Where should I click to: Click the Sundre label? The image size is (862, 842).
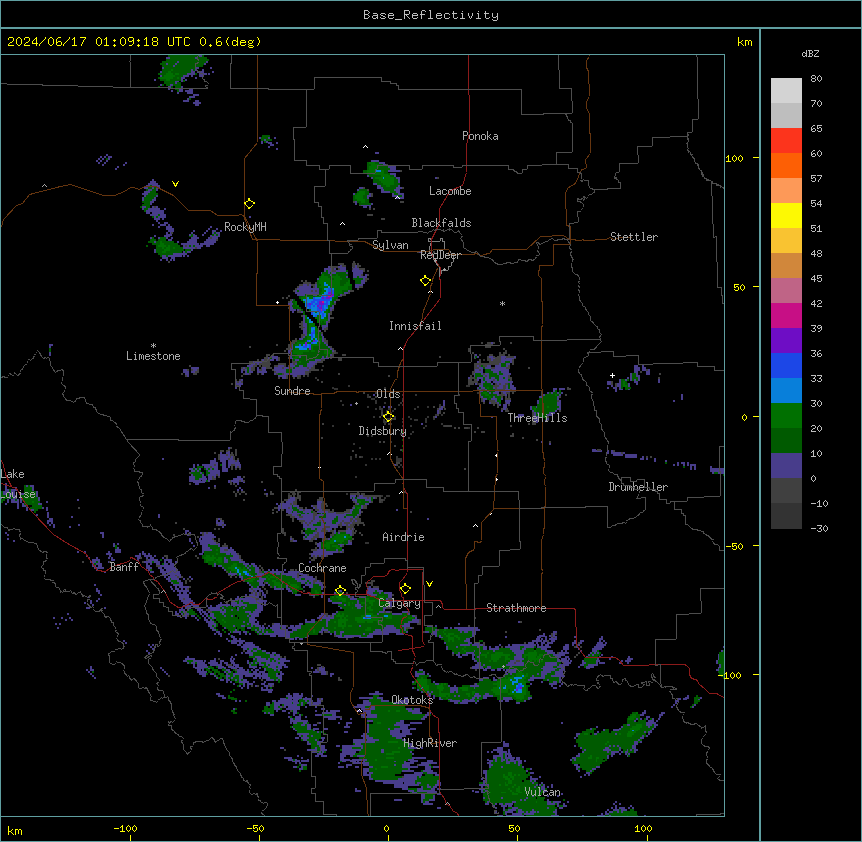(292, 391)
